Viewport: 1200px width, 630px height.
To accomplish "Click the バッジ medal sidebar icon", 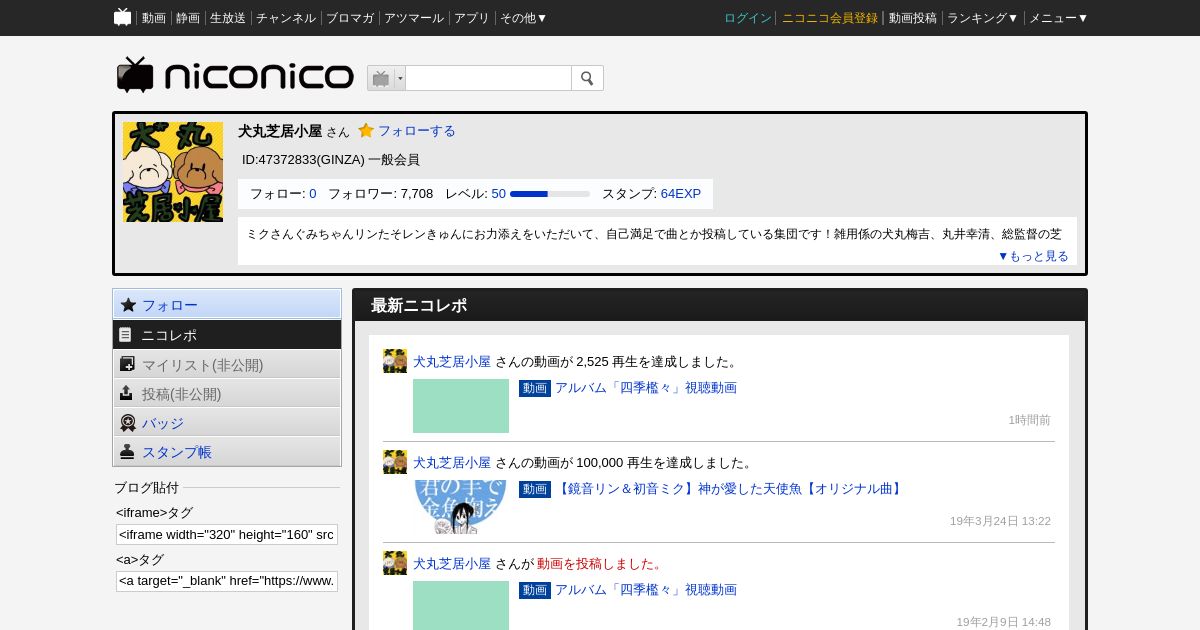I will tap(128, 423).
